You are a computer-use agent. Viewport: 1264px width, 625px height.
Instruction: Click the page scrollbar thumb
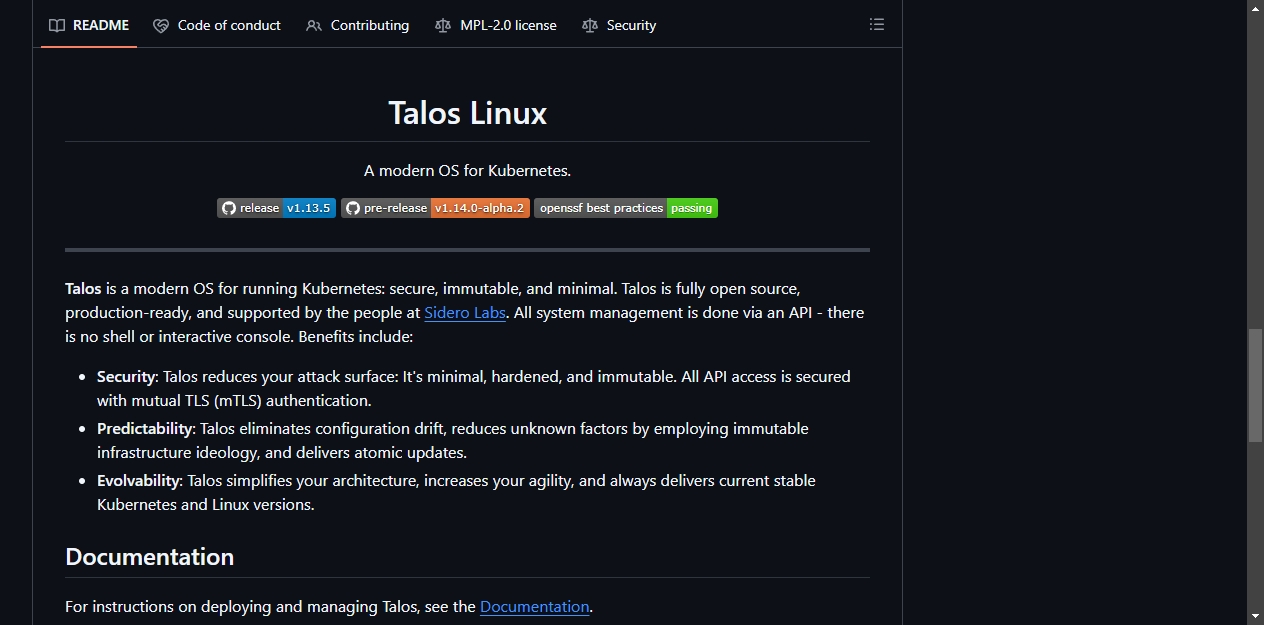click(1256, 385)
